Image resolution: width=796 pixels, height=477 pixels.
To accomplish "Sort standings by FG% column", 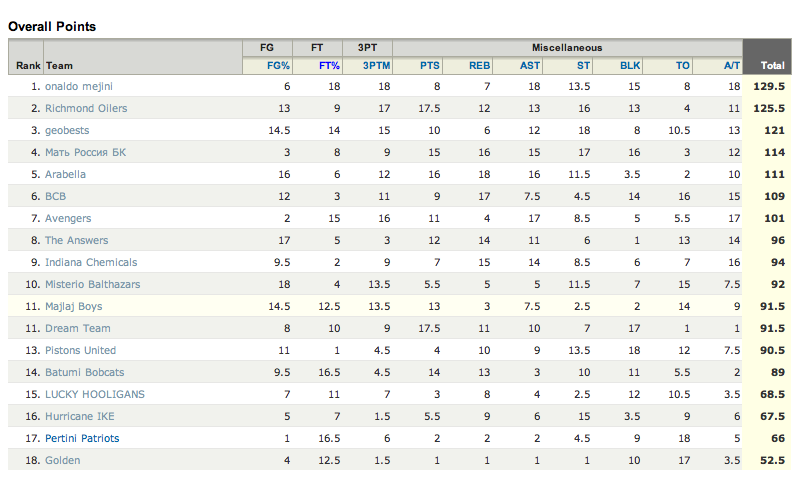I will pos(278,65).
